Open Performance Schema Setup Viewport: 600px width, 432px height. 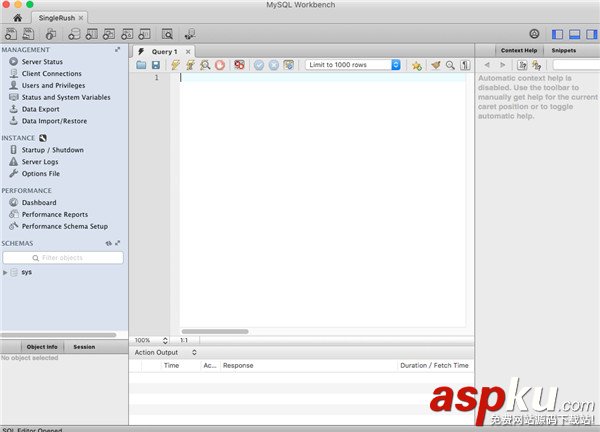(x=65, y=226)
